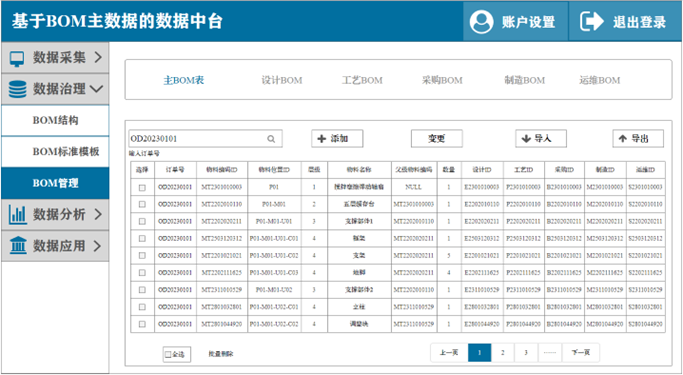Click the down-arrow icon on 导入 button
This screenshot has width=683, height=375.
526,139
